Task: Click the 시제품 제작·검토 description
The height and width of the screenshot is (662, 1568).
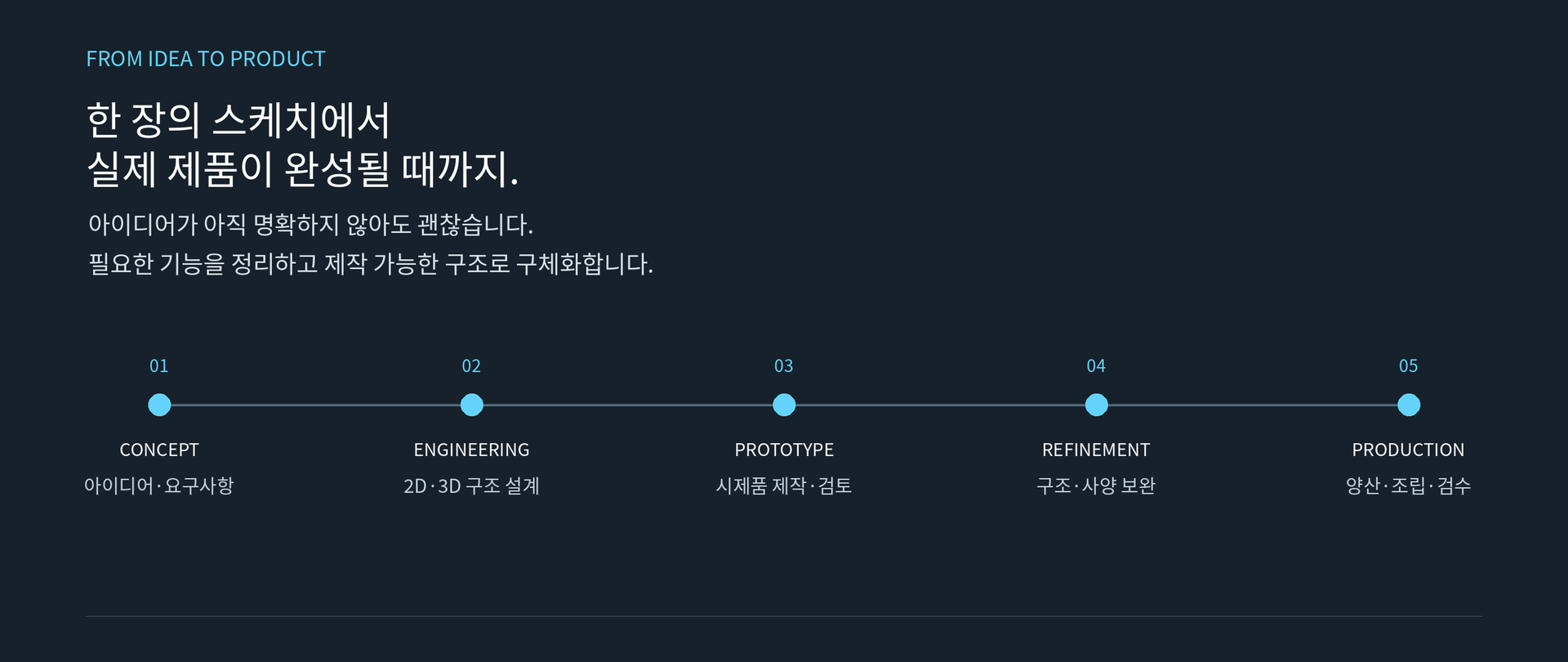Action: click(x=784, y=485)
